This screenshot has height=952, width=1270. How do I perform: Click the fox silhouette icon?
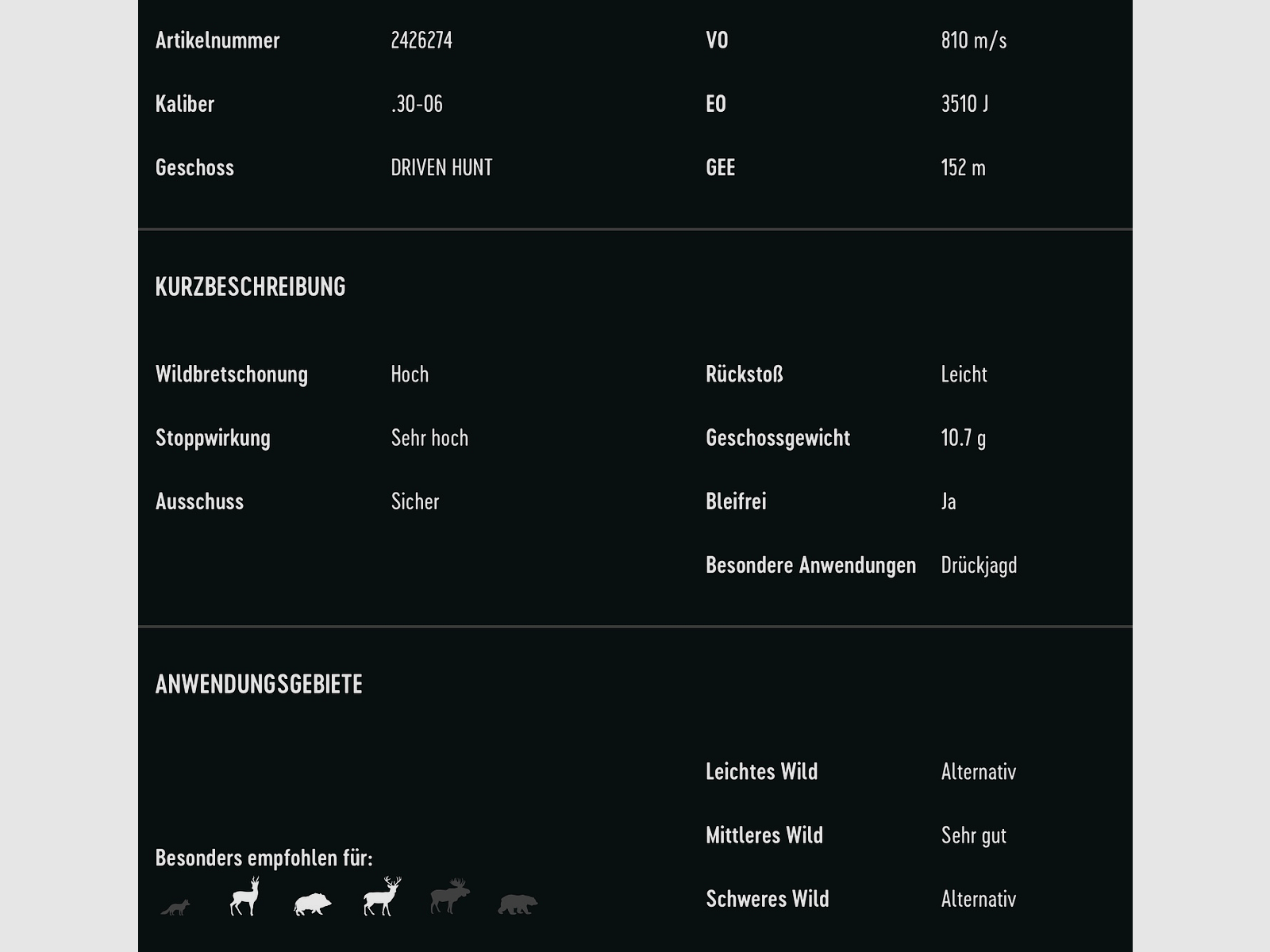click(x=175, y=907)
